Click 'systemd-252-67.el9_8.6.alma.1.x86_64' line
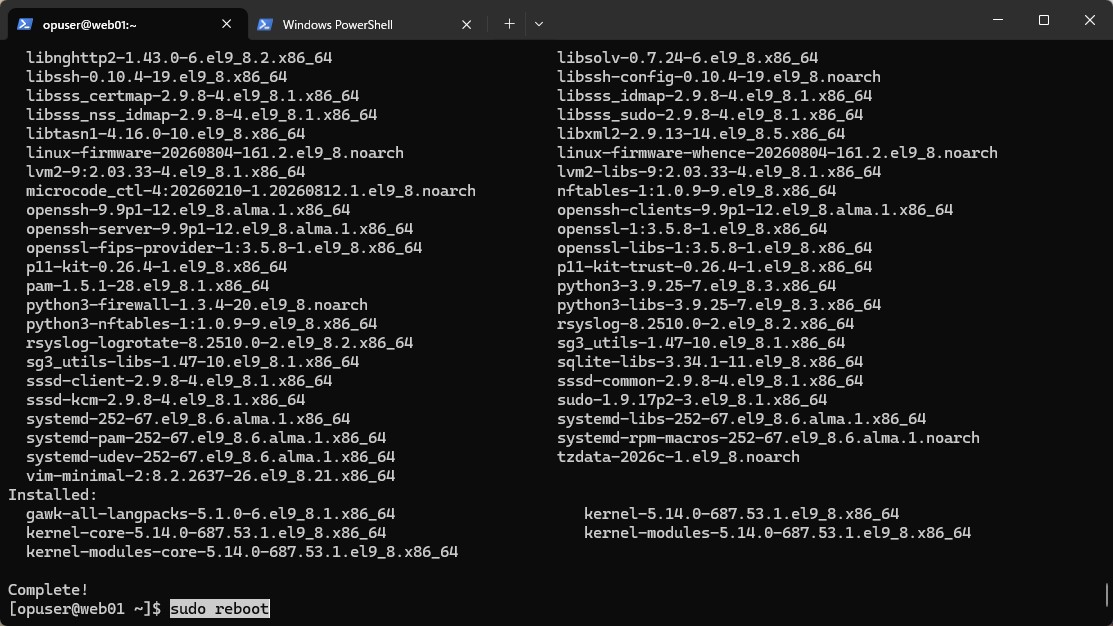 [x=188, y=419]
